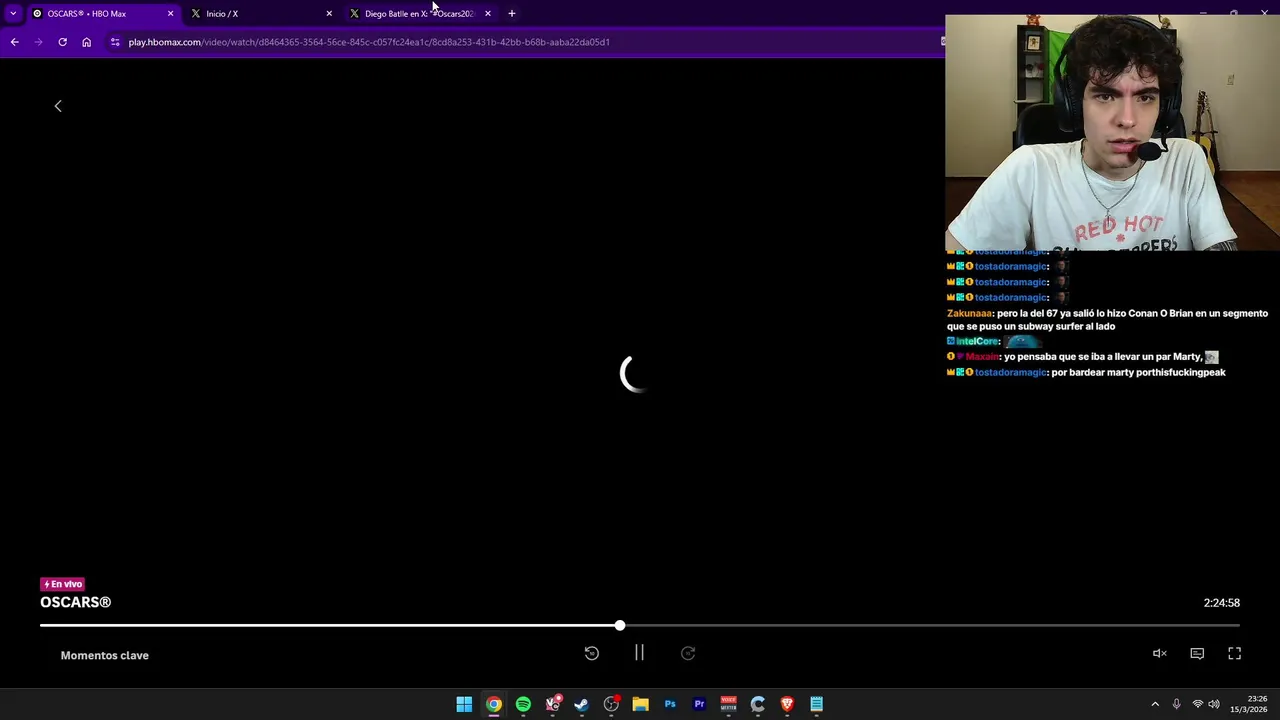The width and height of the screenshot is (1280, 720).
Task: Click the microphone tray icon
Action: click(1176, 704)
